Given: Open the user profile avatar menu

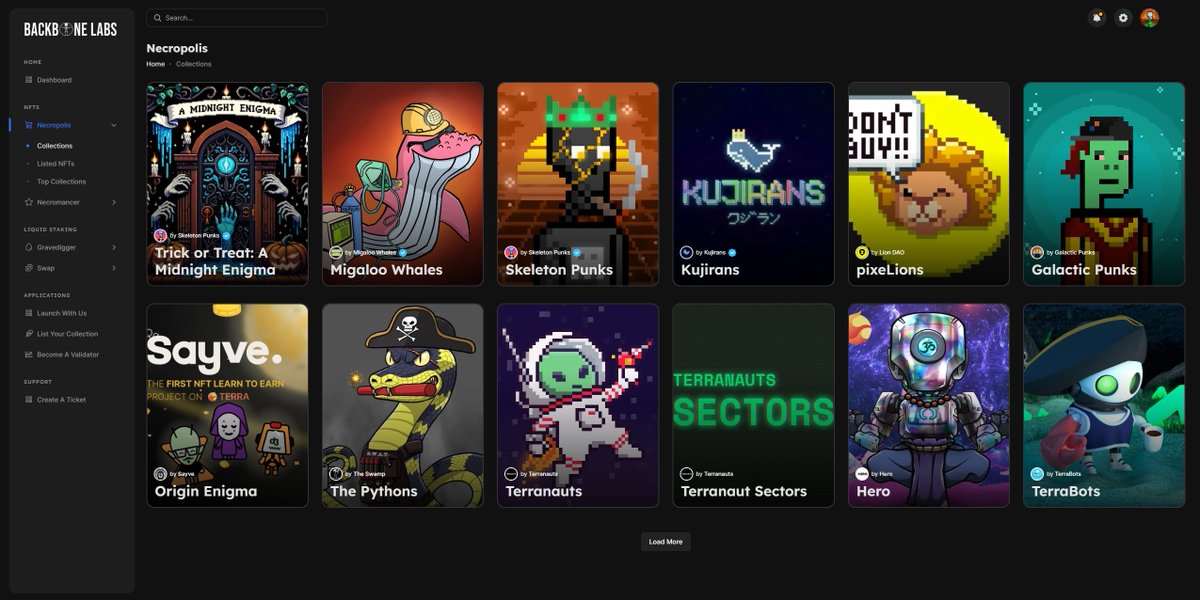Looking at the screenshot, I should click(x=1150, y=17).
